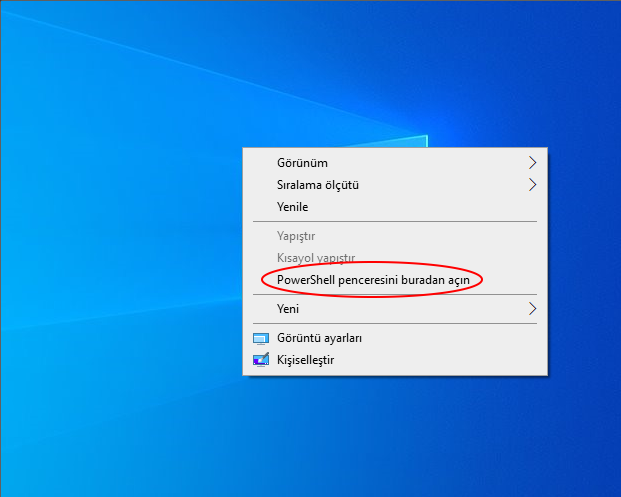Click the personalize icon beside Kişiselleştir
621x497 pixels.
click(x=261, y=360)
